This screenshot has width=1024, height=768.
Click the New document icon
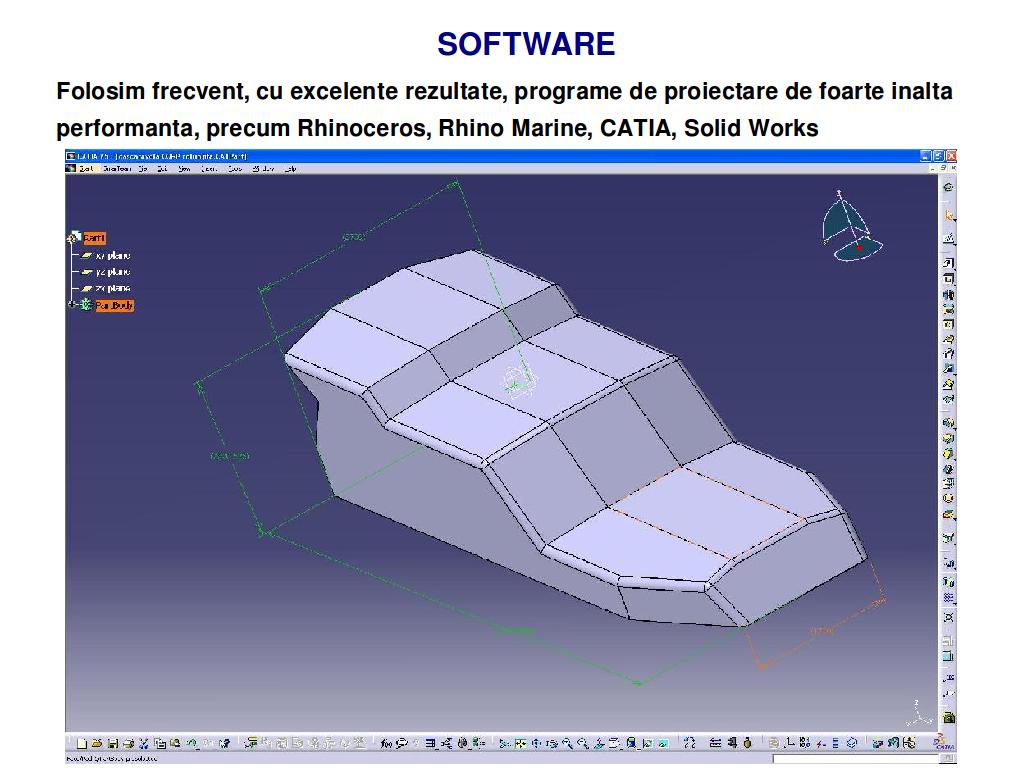coord(84,743)
